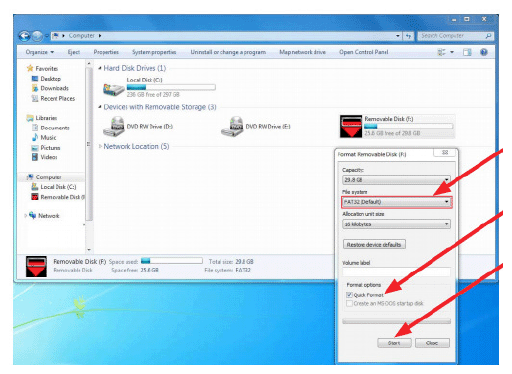Image resolution: width=512 pixels, height=374 pixels.
Task: Click the Close button in Format dialog
Action: 432,343
